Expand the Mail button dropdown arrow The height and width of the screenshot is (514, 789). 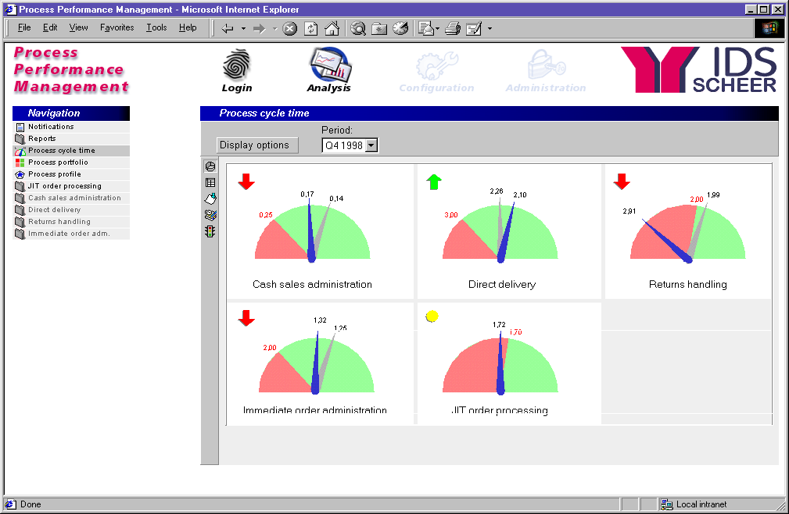437,29
